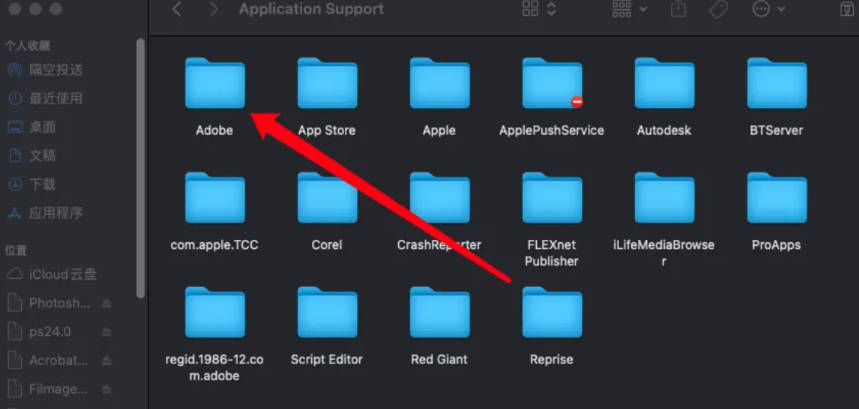859x409 pixels.
Task: Select the Acrobat... volume in sidebar
Action: [49, 360]
